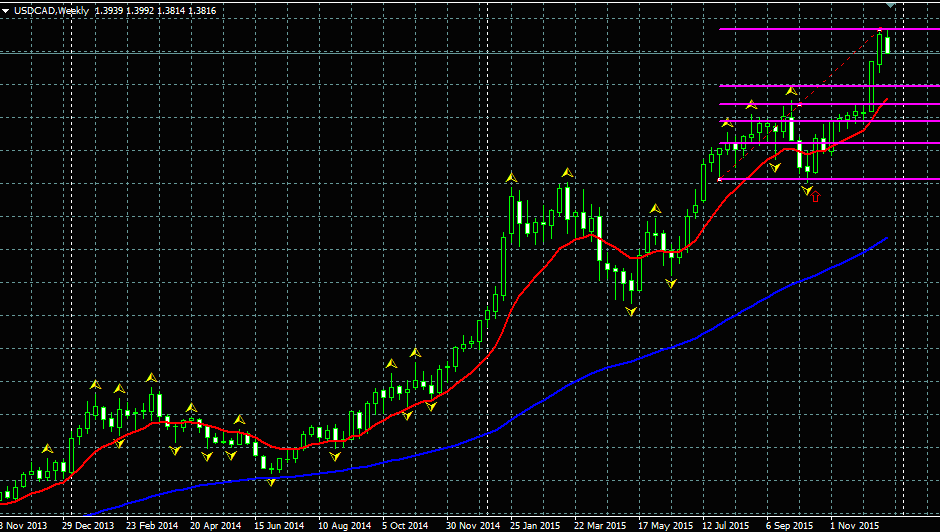Click the 23 Feb 2014 date label
940x532 pixels.
click(152, 525)
